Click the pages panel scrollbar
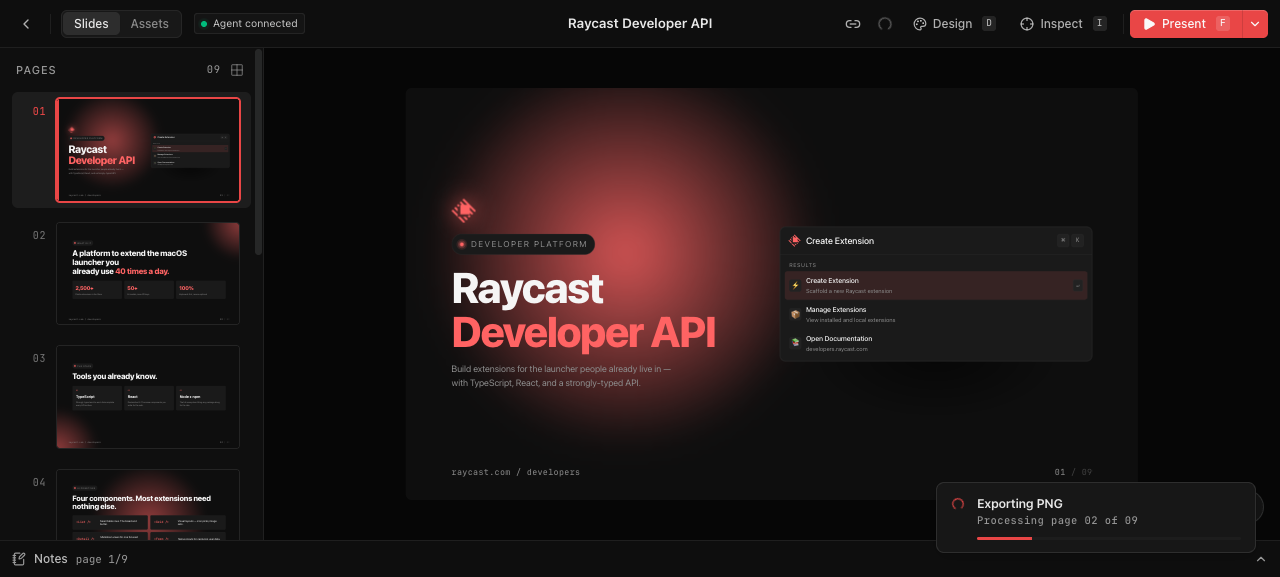Image resolution: width=1280 pixels, height=577 pixels. click(259, 150)
